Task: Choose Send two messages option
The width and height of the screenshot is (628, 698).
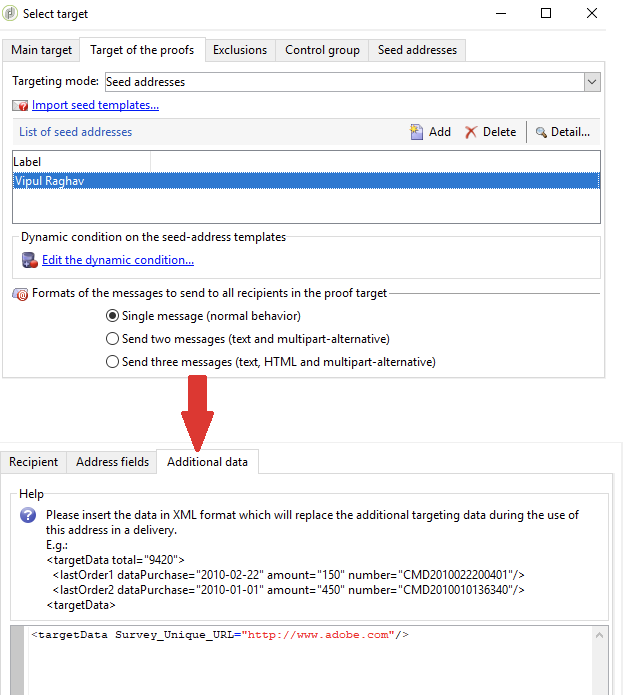Action: (x=113, y=339)
